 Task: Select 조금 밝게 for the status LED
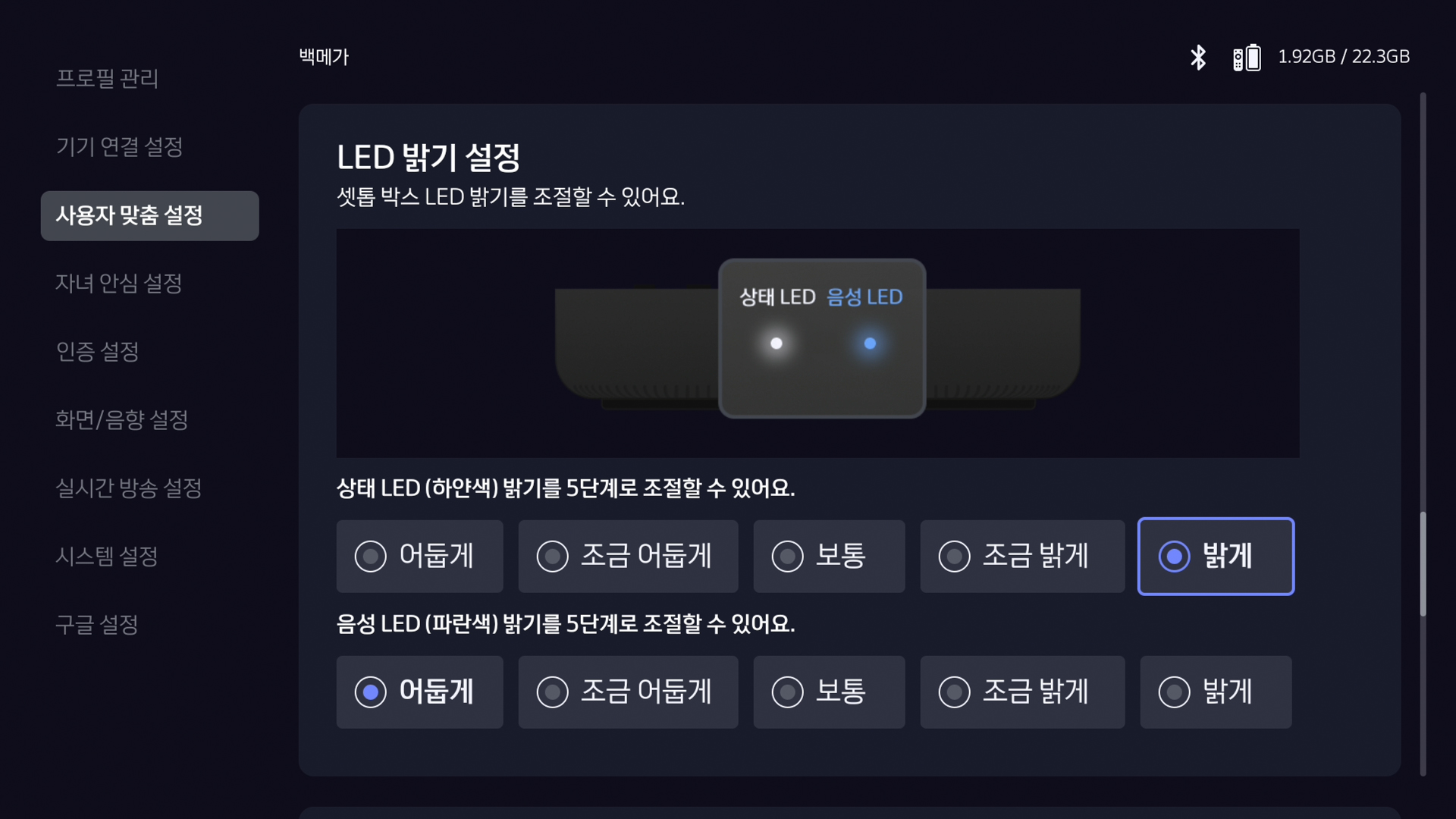pos(1022,556)
